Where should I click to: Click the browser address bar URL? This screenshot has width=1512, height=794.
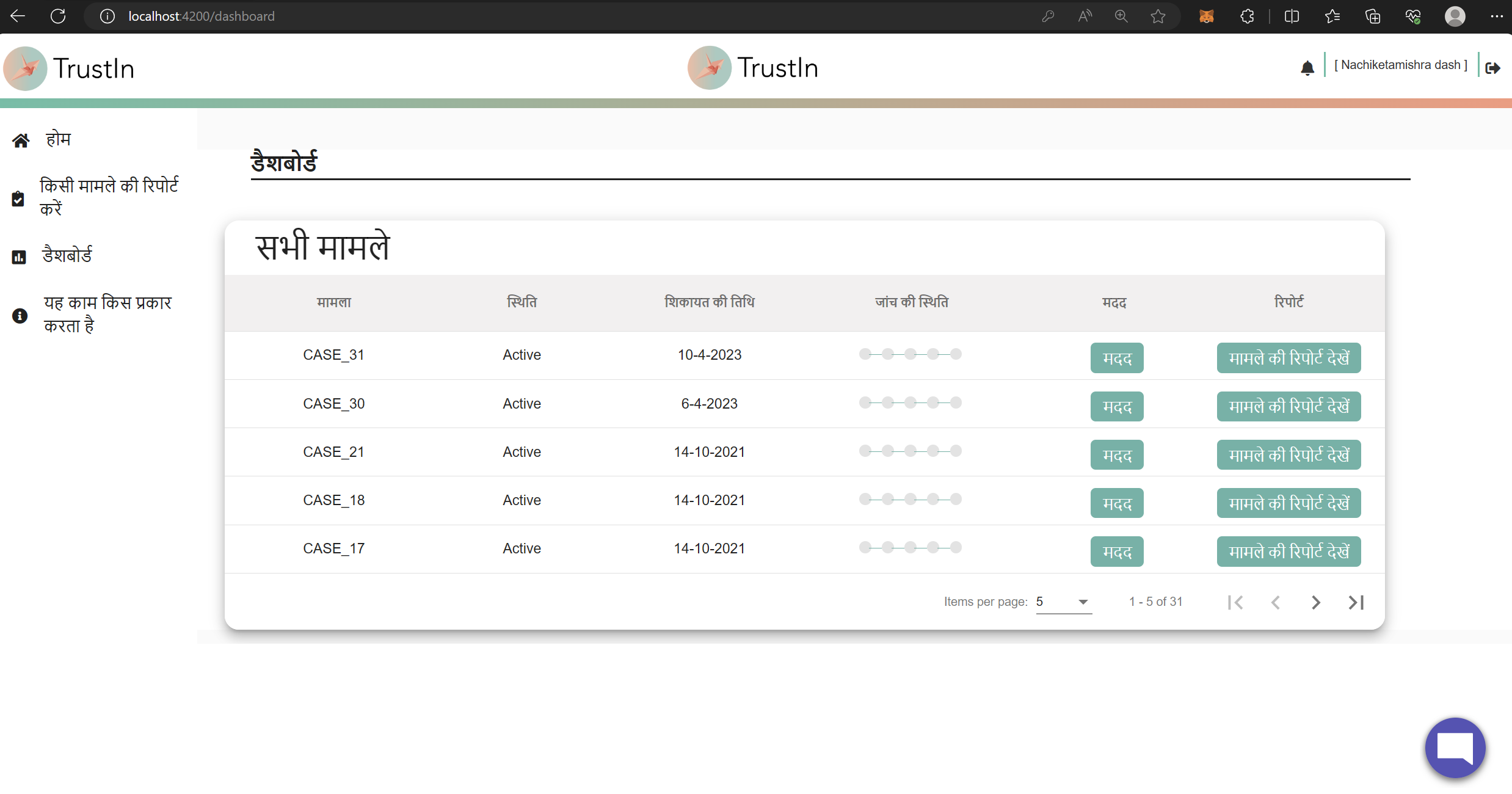(202, 16)
